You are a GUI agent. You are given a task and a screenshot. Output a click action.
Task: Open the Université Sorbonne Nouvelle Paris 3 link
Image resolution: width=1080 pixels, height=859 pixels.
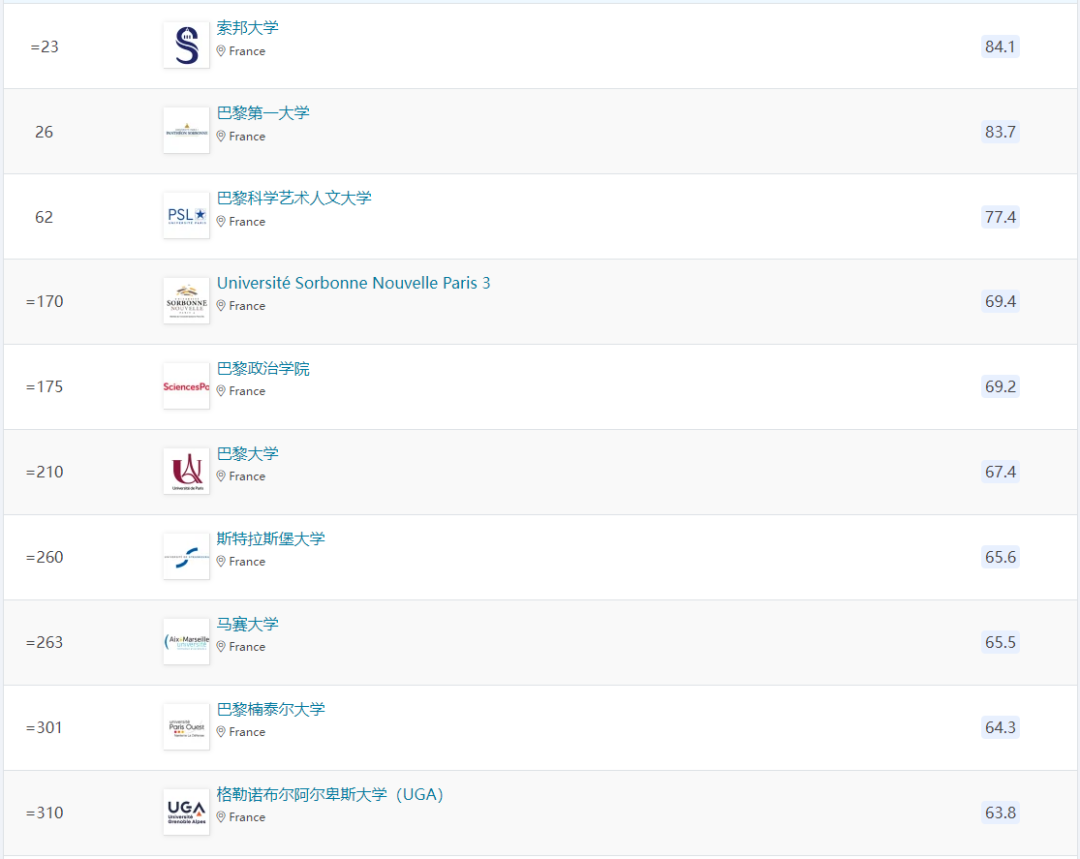pyautogui.click(x=353, y=283)
